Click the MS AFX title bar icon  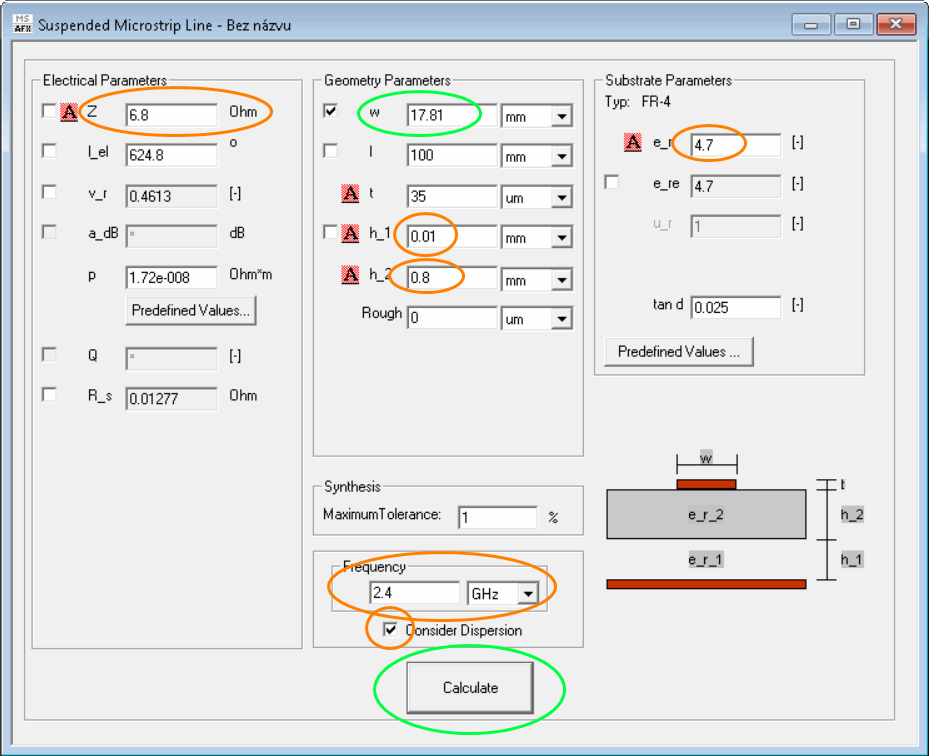coord(21,24)
